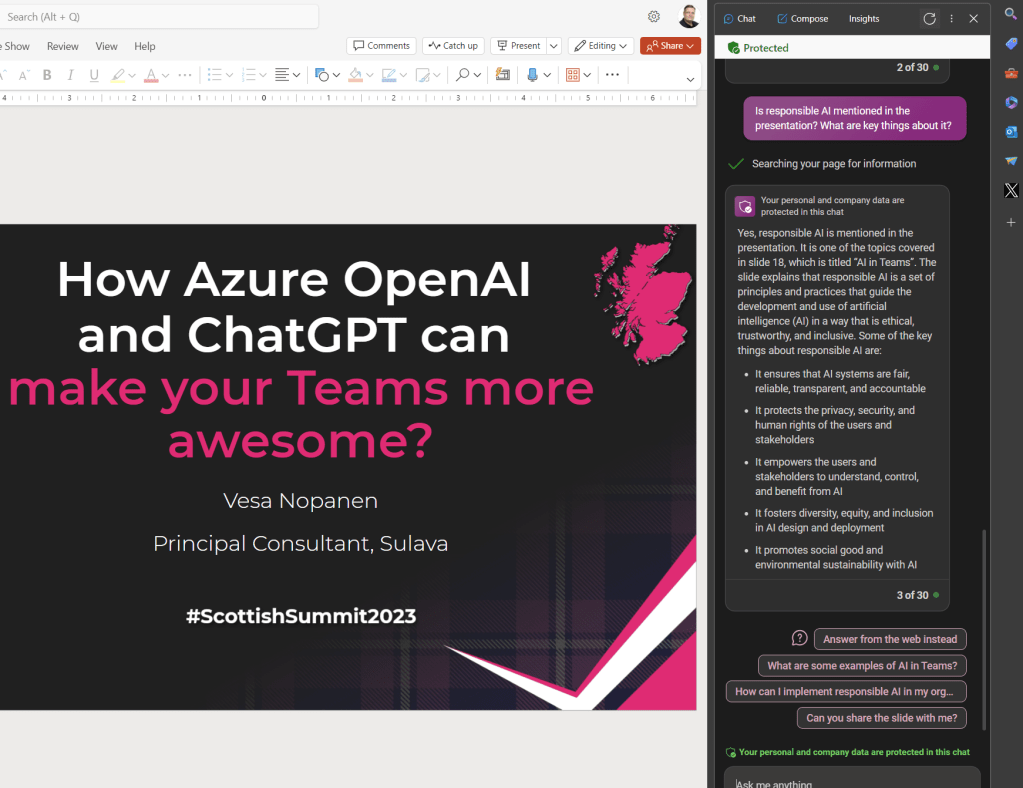Open the Shopping tag sidebar icon

click(x=1011, y=44)
